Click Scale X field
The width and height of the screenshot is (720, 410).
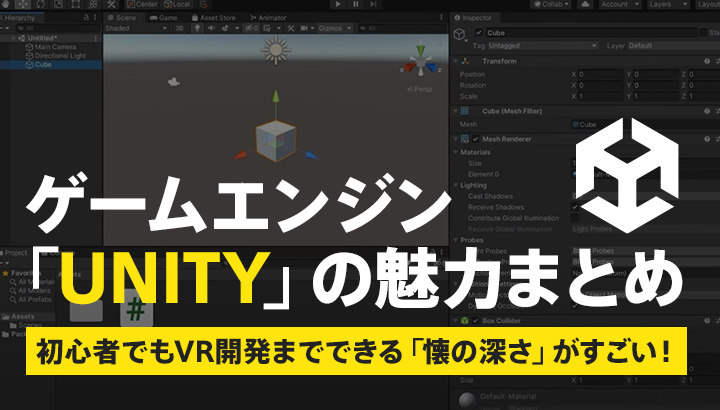[601, 96]
